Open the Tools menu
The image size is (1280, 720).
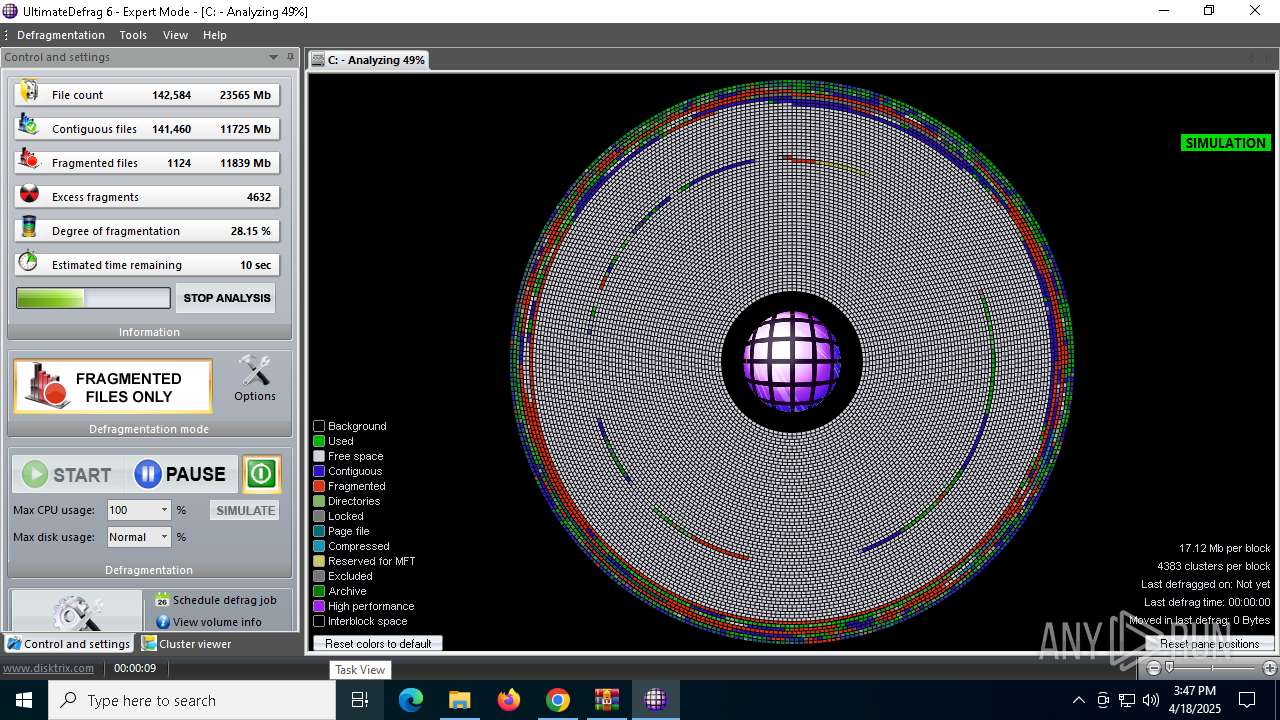(133, 35)
